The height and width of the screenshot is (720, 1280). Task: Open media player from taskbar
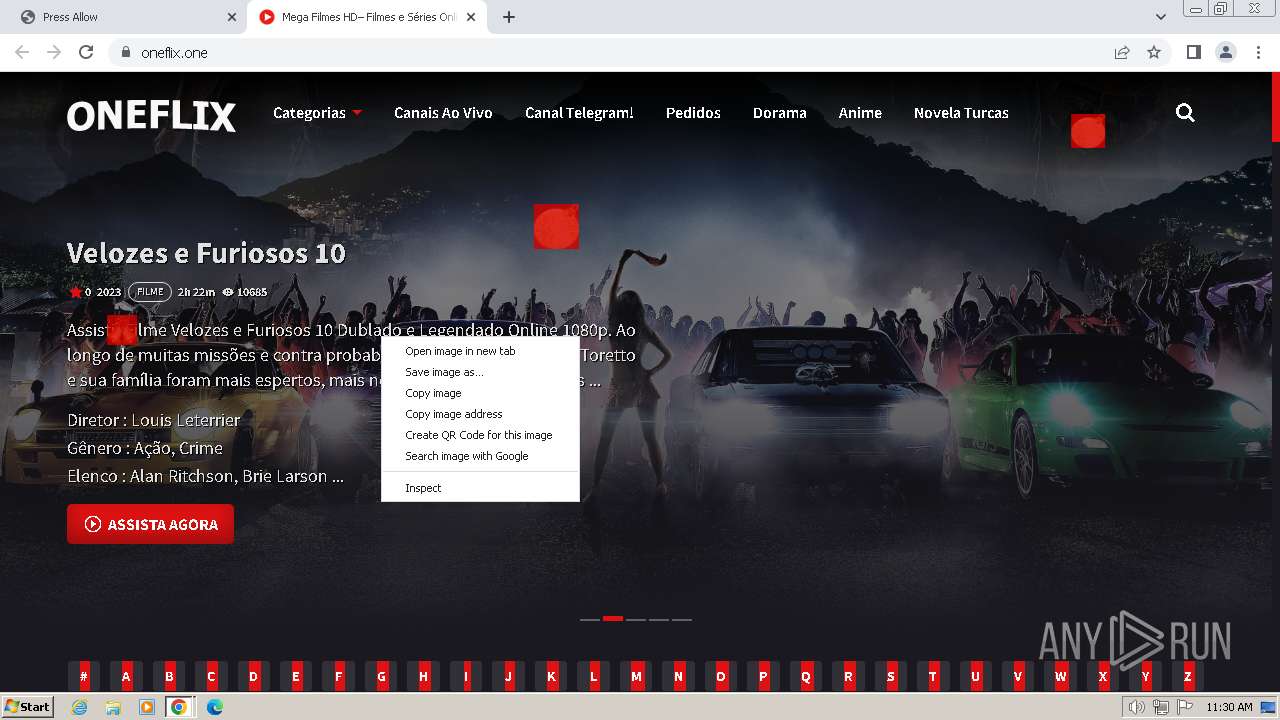pos(147,707)
